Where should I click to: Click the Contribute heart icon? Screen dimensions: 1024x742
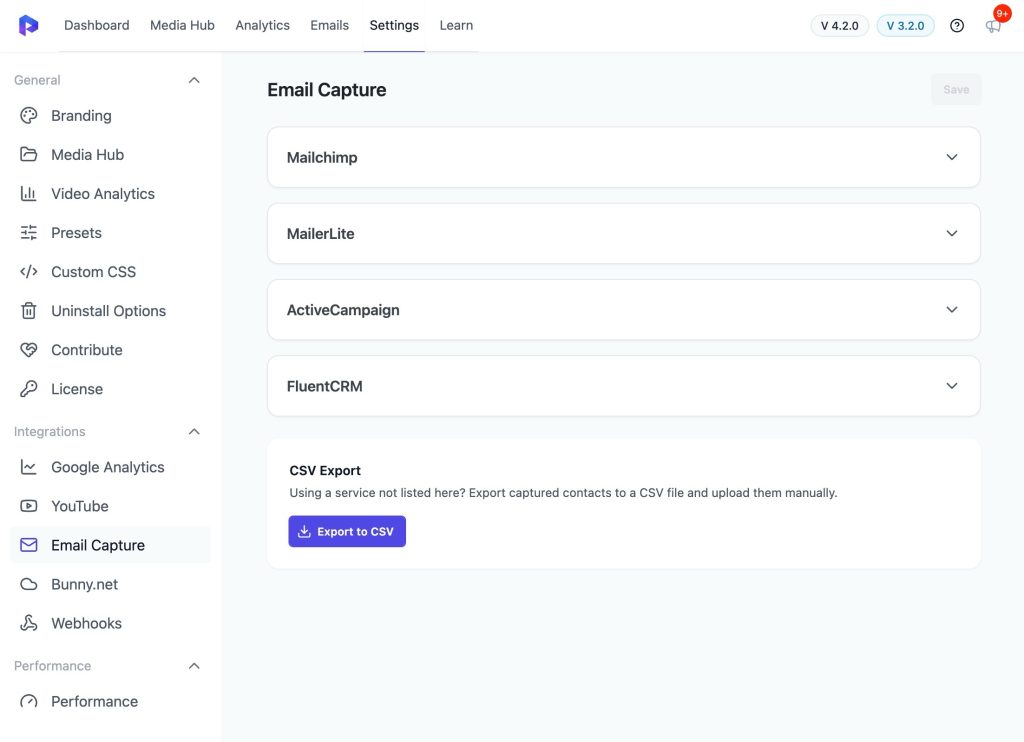tap(29, 350)
